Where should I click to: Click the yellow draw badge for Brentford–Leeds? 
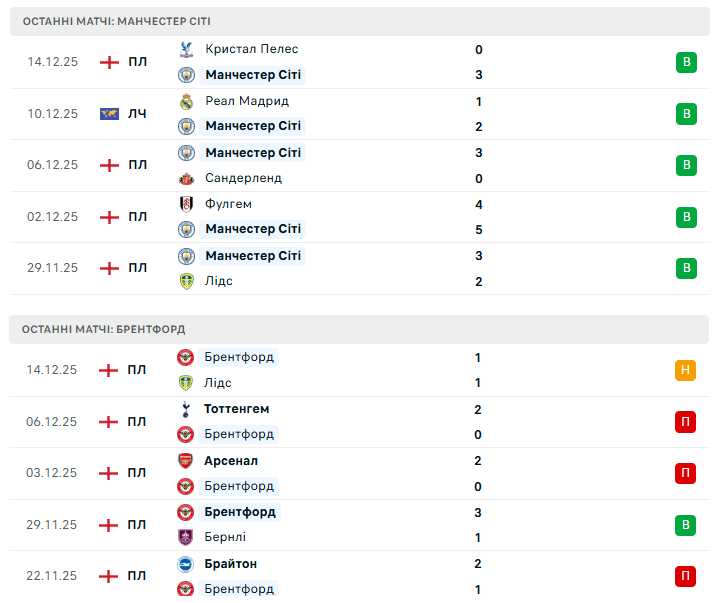[685, 370]
